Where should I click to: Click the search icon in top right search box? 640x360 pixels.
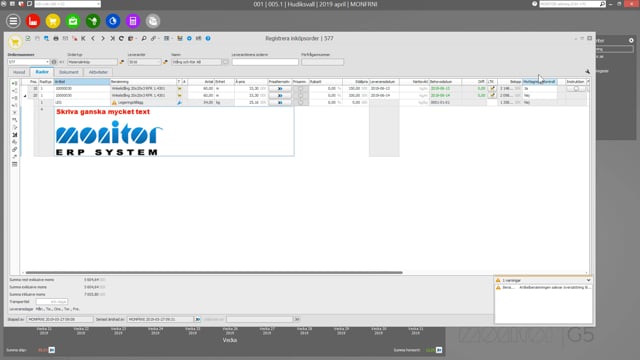[602, 4]
